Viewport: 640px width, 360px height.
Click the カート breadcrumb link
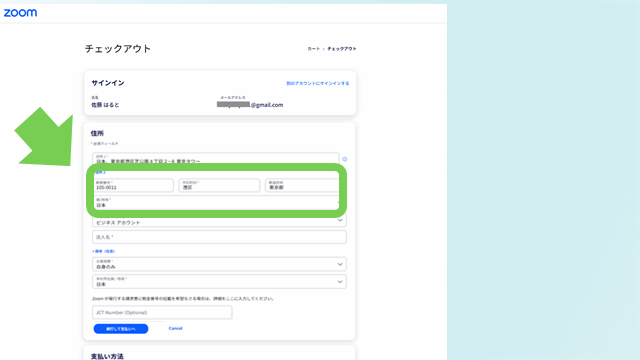point(313,49)
